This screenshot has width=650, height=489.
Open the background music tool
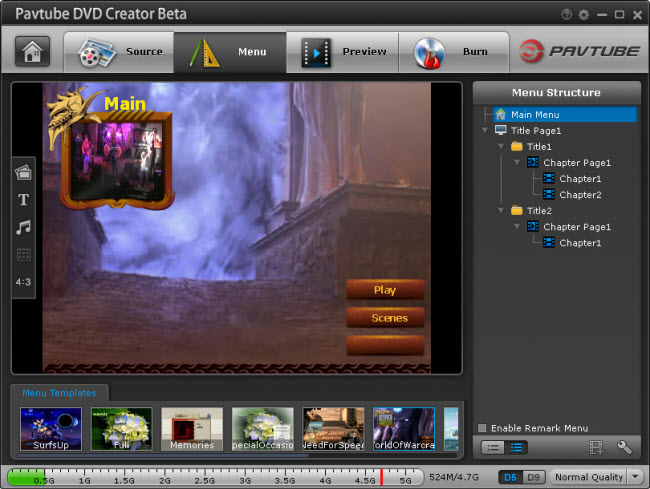pos(23,227)
